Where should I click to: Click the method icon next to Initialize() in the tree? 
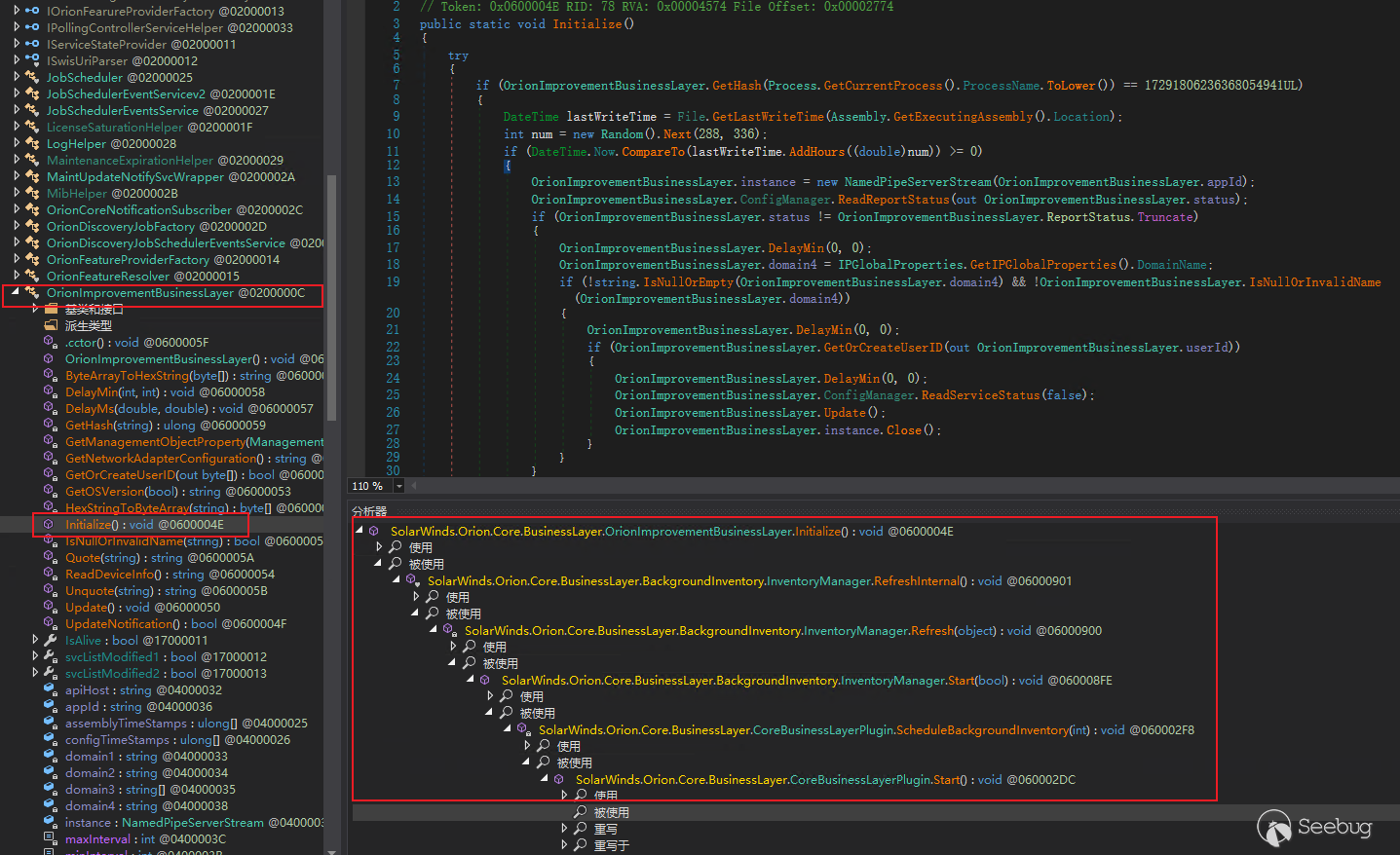pos(49,525)
